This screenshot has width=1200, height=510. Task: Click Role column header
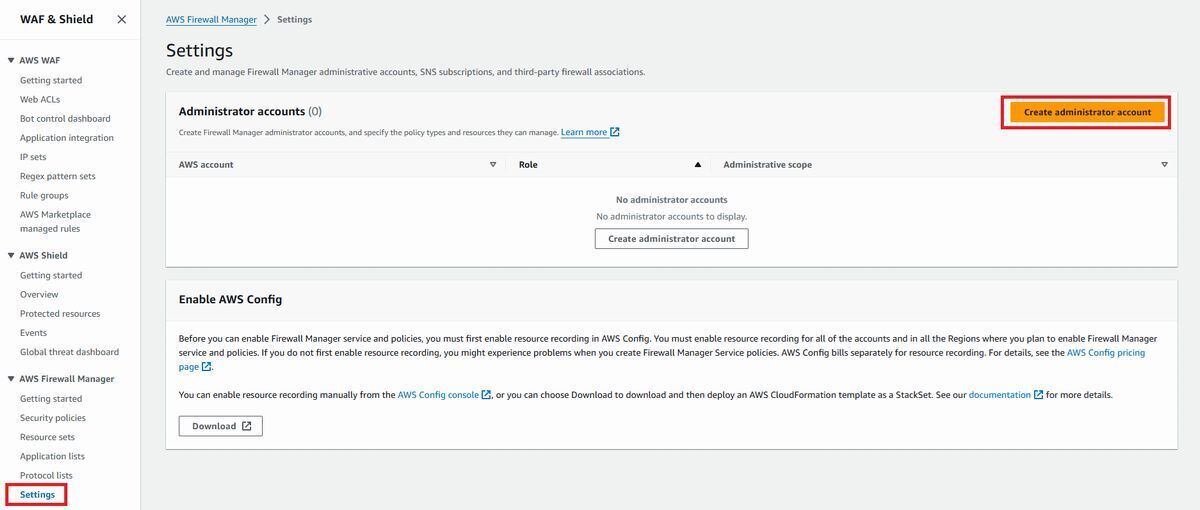pyautogui.click(x=528, y=164)
